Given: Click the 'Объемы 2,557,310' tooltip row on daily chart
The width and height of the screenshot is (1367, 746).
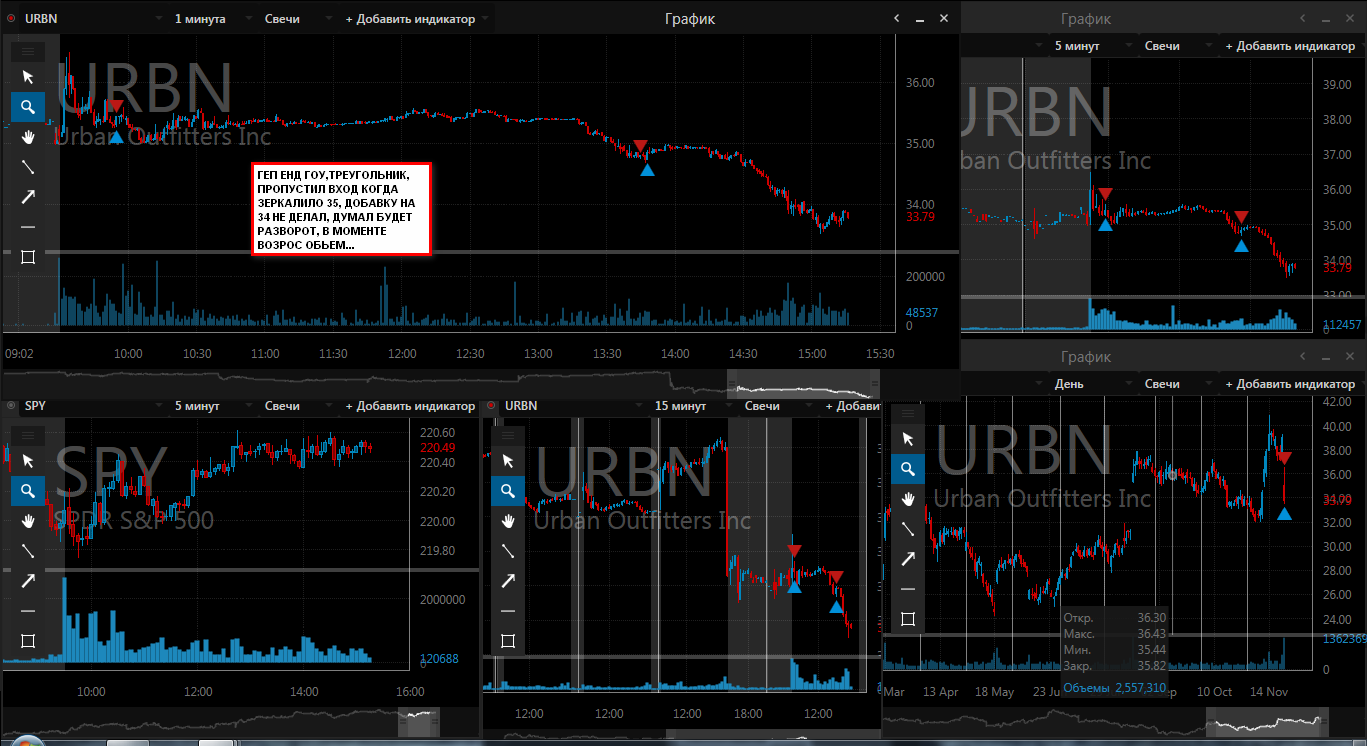Looking at the screenshot, I should pos(1115,688).
